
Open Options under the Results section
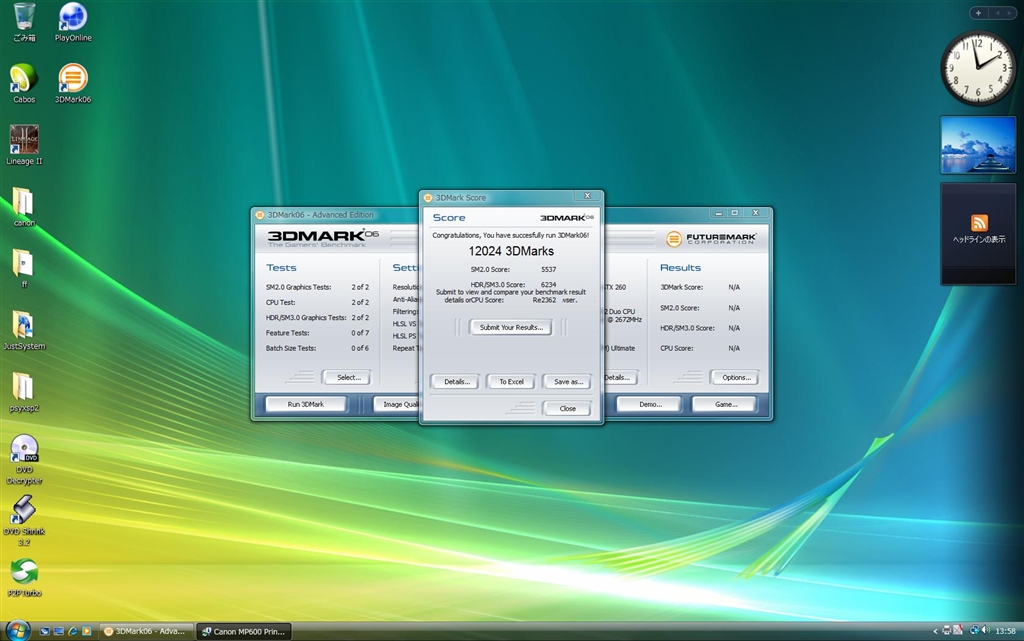click(x=735, y=377)
